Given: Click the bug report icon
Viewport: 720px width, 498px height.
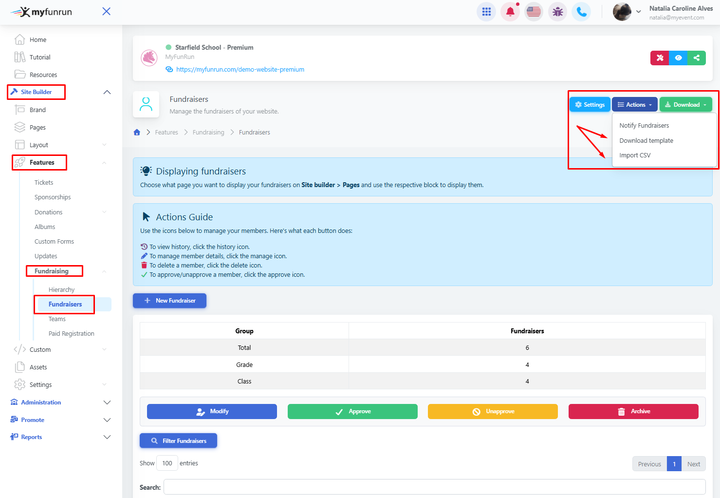Looking at the screenshot, I should point(558,12).
